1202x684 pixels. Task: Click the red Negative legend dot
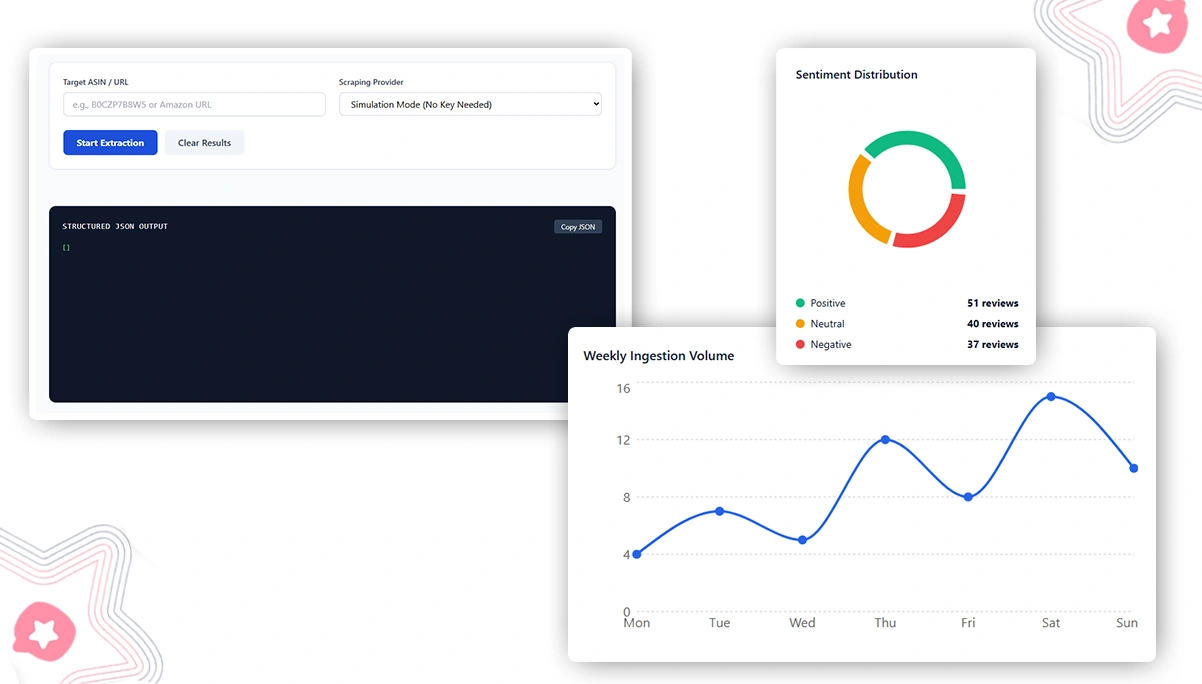pos(798,344)
